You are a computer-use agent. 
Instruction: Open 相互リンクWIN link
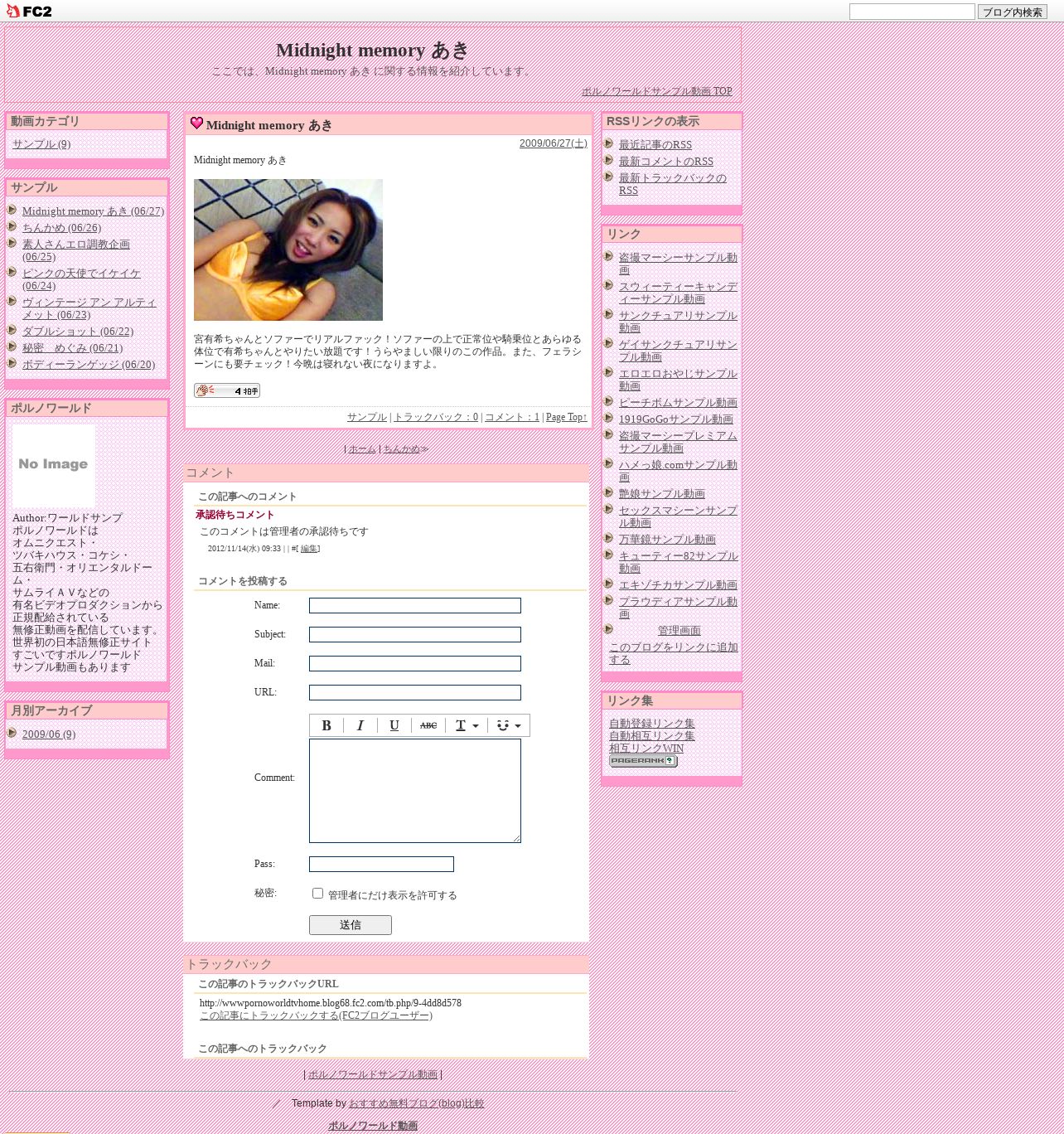(646, 749)
